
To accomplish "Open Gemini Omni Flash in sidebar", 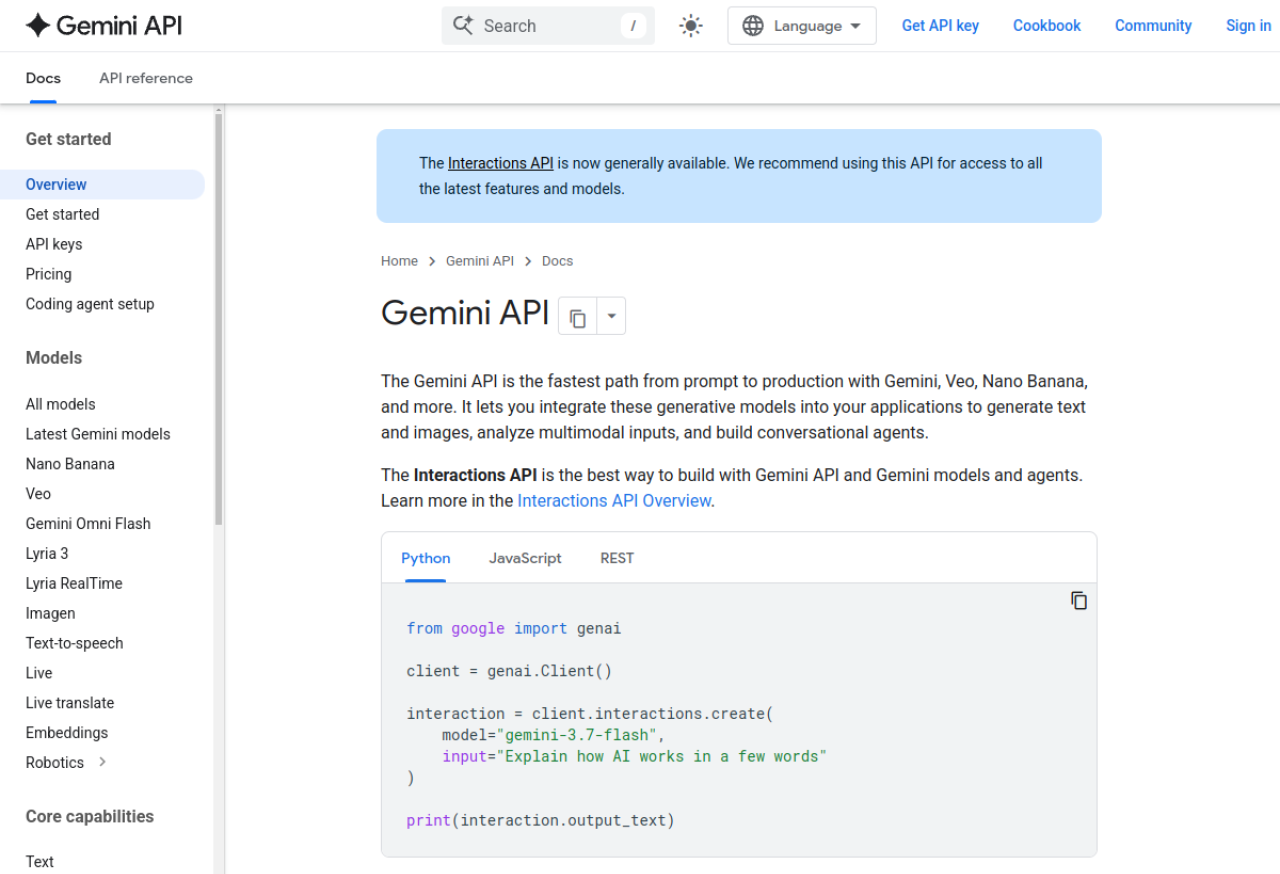I will click(88, 524).
